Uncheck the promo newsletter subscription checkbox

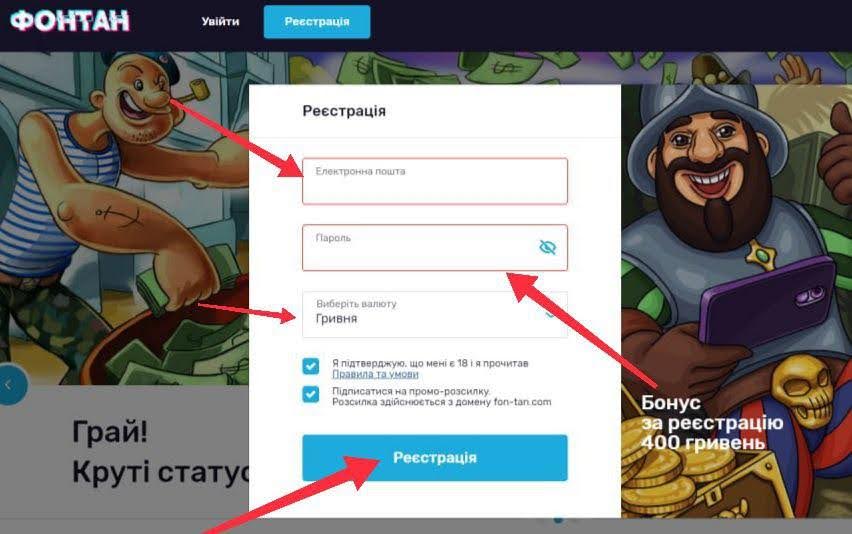coord(311,394)
